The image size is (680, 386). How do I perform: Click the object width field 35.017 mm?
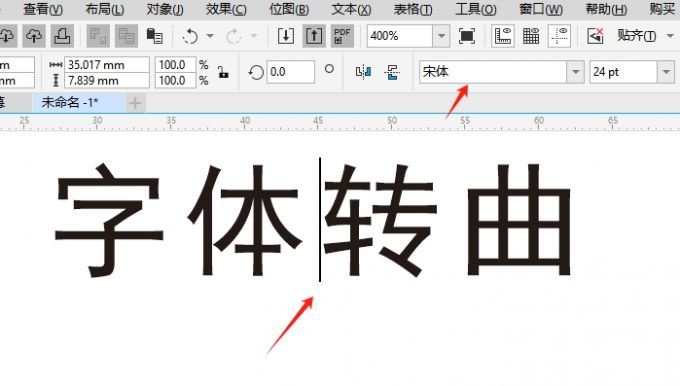pyautogui.click(x=107, y=65)
